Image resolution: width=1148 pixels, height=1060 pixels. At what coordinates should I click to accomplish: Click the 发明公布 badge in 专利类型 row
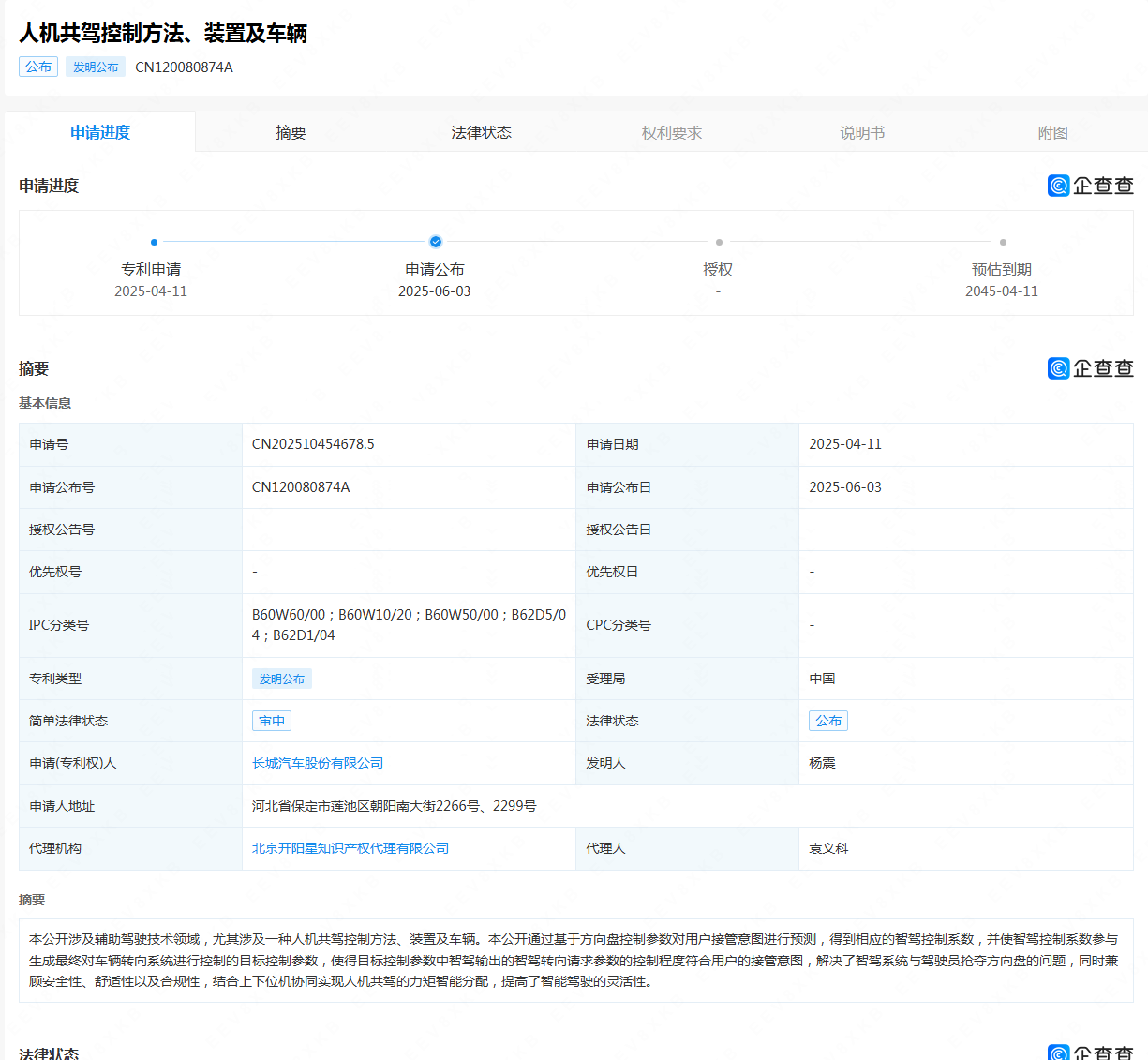pyautogui.click(x=282, y=679)
